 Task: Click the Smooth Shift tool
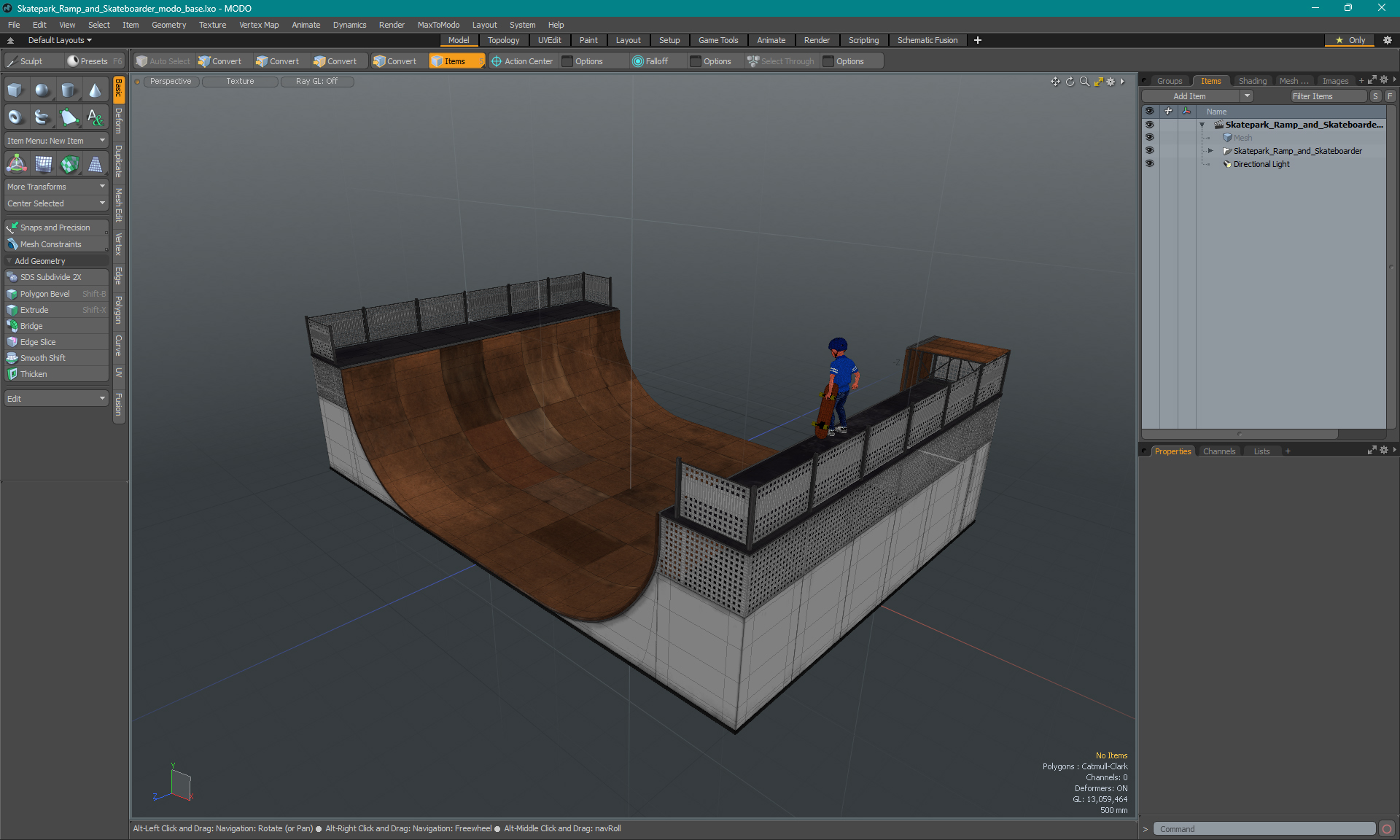[56, 358]
